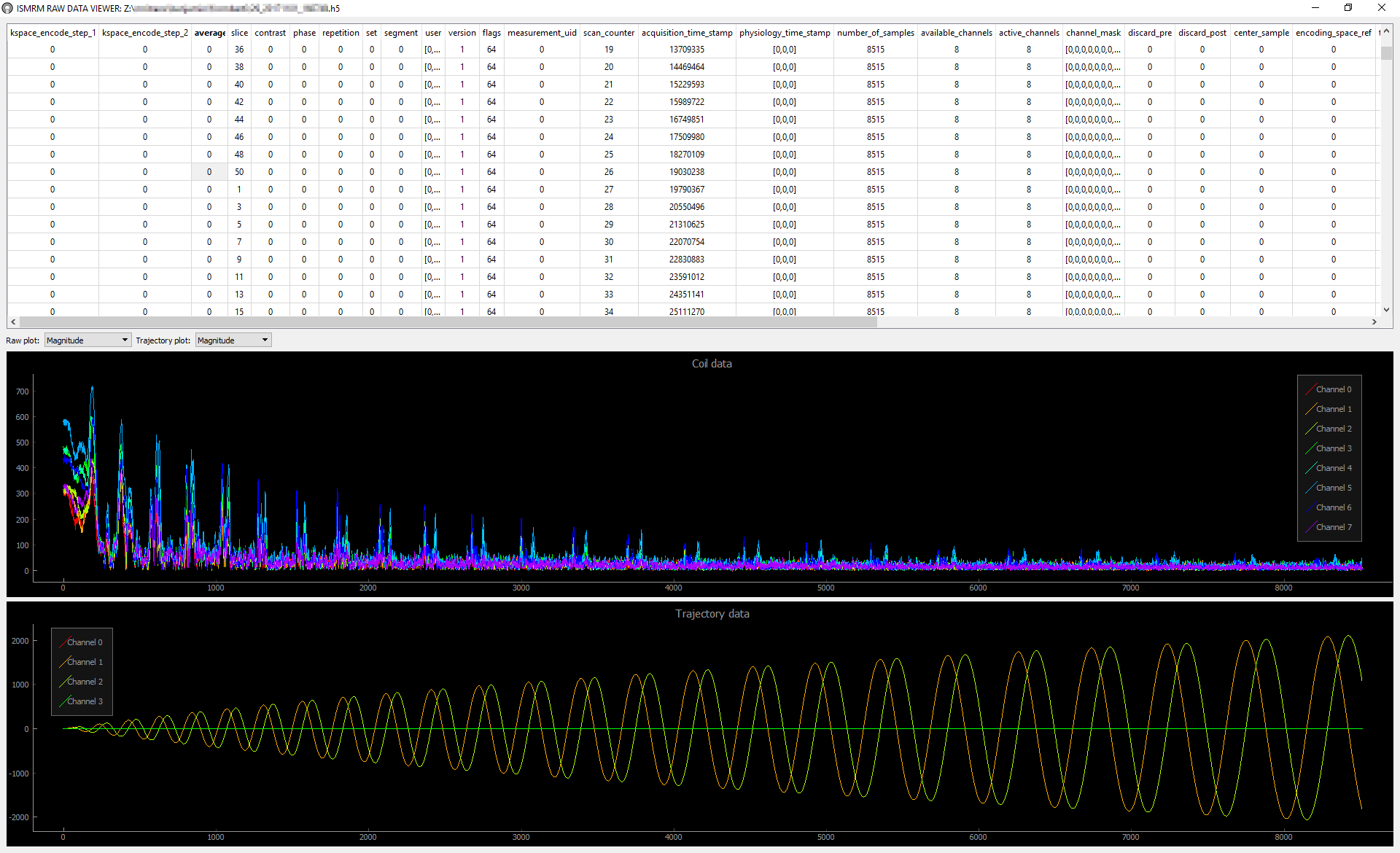Click the number_of_samples column header
Viewport: 1400px width, 853px height.
click(875, 33)
